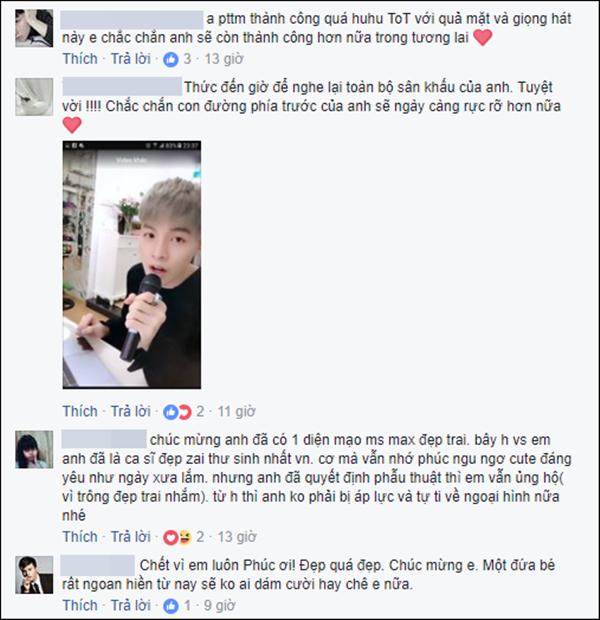Click the '11 giờ' timestamp of photo comment
The image size is (600, 620).
pos(237,412)
